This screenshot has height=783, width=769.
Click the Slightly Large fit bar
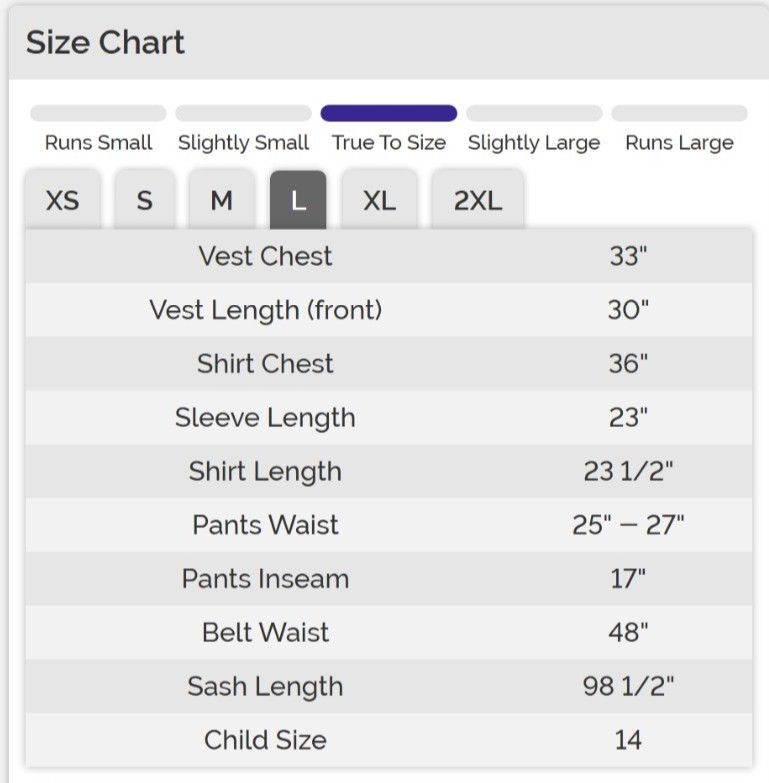[534, 114]
